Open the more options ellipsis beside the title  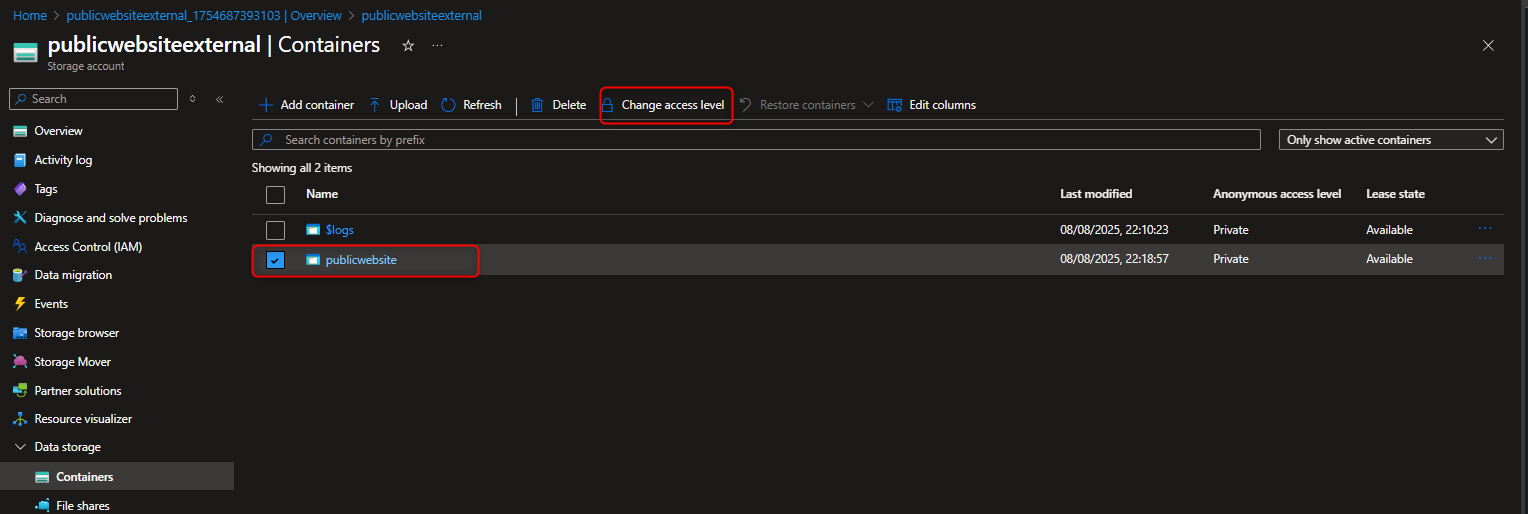click(437, 46)
